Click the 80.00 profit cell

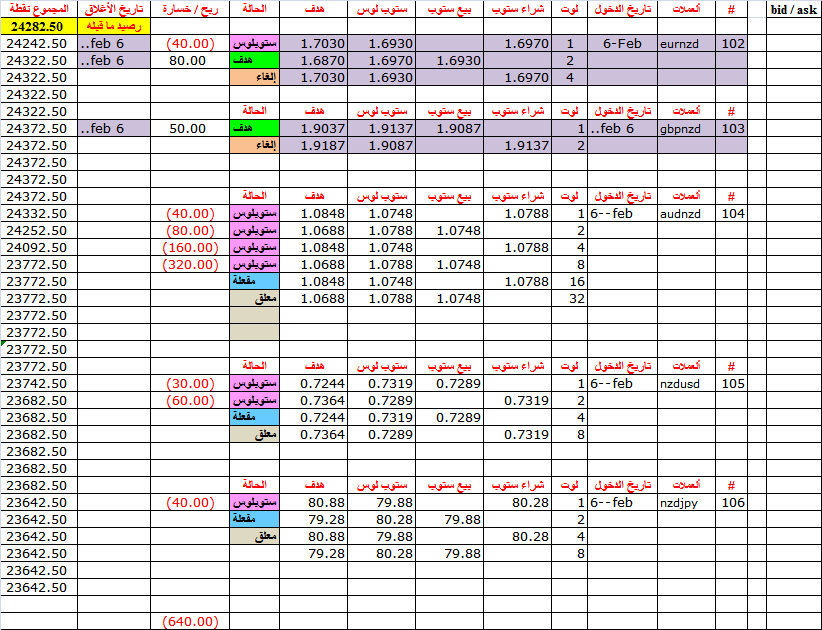point(190,61)
